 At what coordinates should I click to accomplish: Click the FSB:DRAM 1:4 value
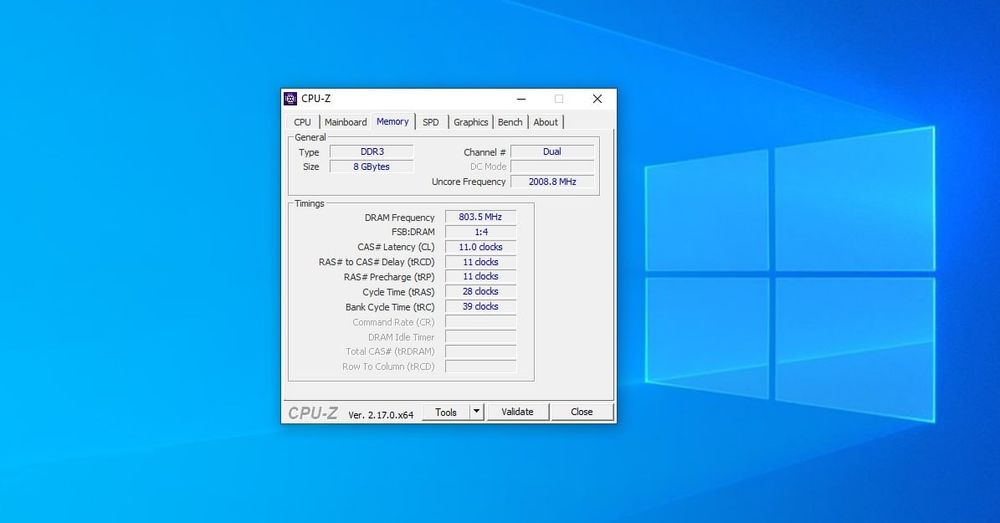480,232
